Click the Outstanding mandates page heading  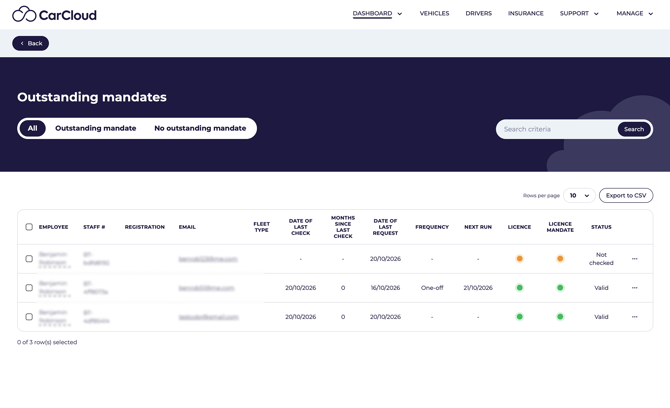coord(92,97)
